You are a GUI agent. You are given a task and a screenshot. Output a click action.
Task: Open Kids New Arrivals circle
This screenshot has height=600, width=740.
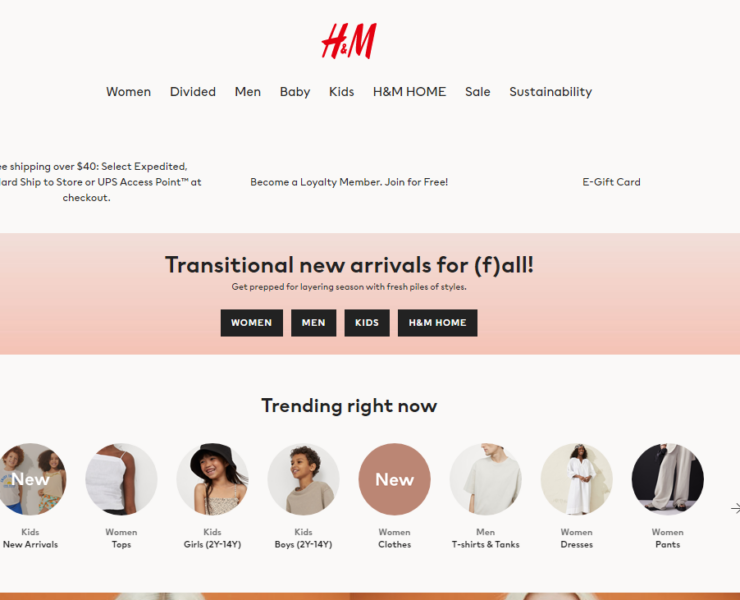click(31, 479)
